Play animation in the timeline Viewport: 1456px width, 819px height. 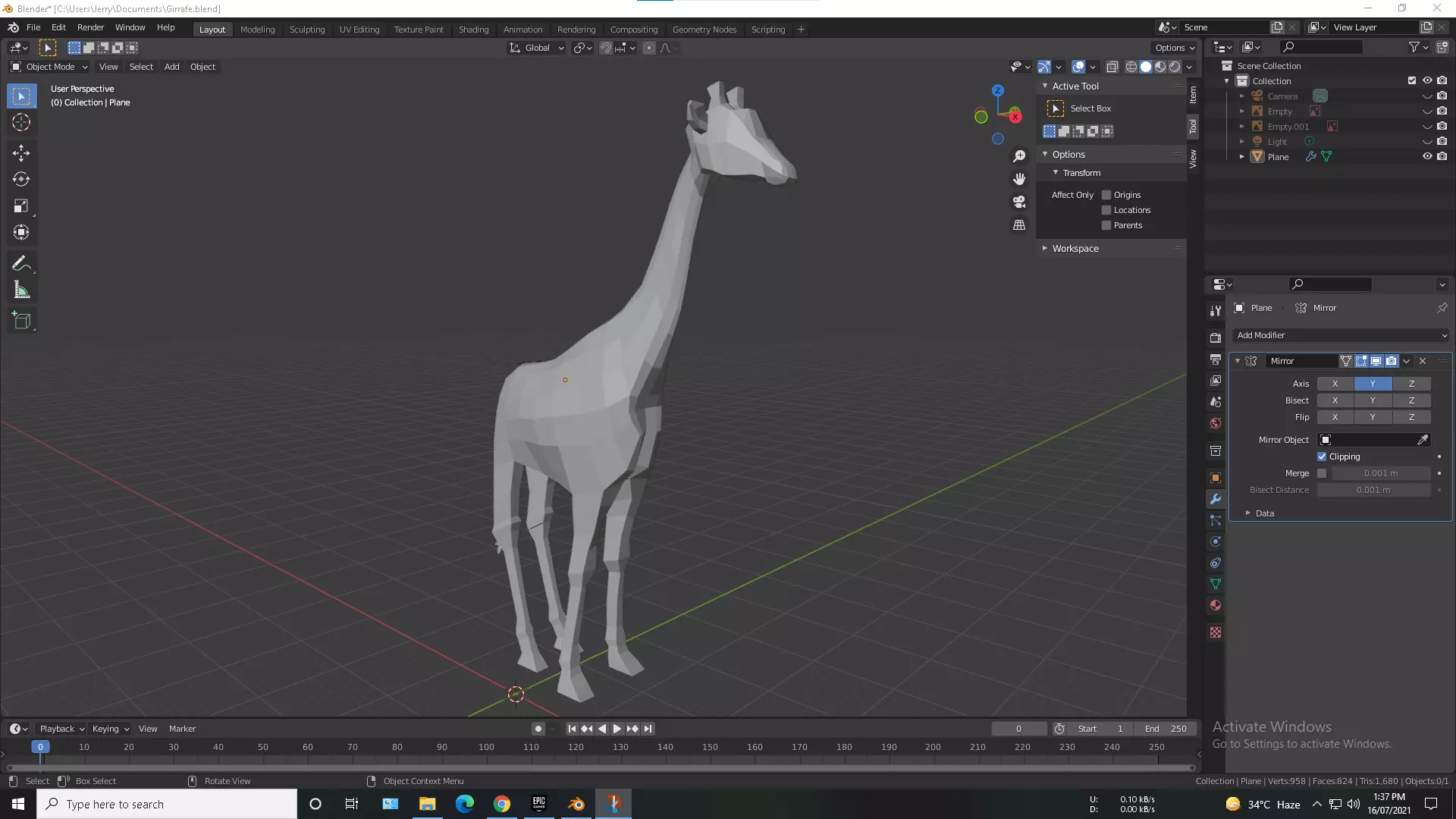coord(617,729)
